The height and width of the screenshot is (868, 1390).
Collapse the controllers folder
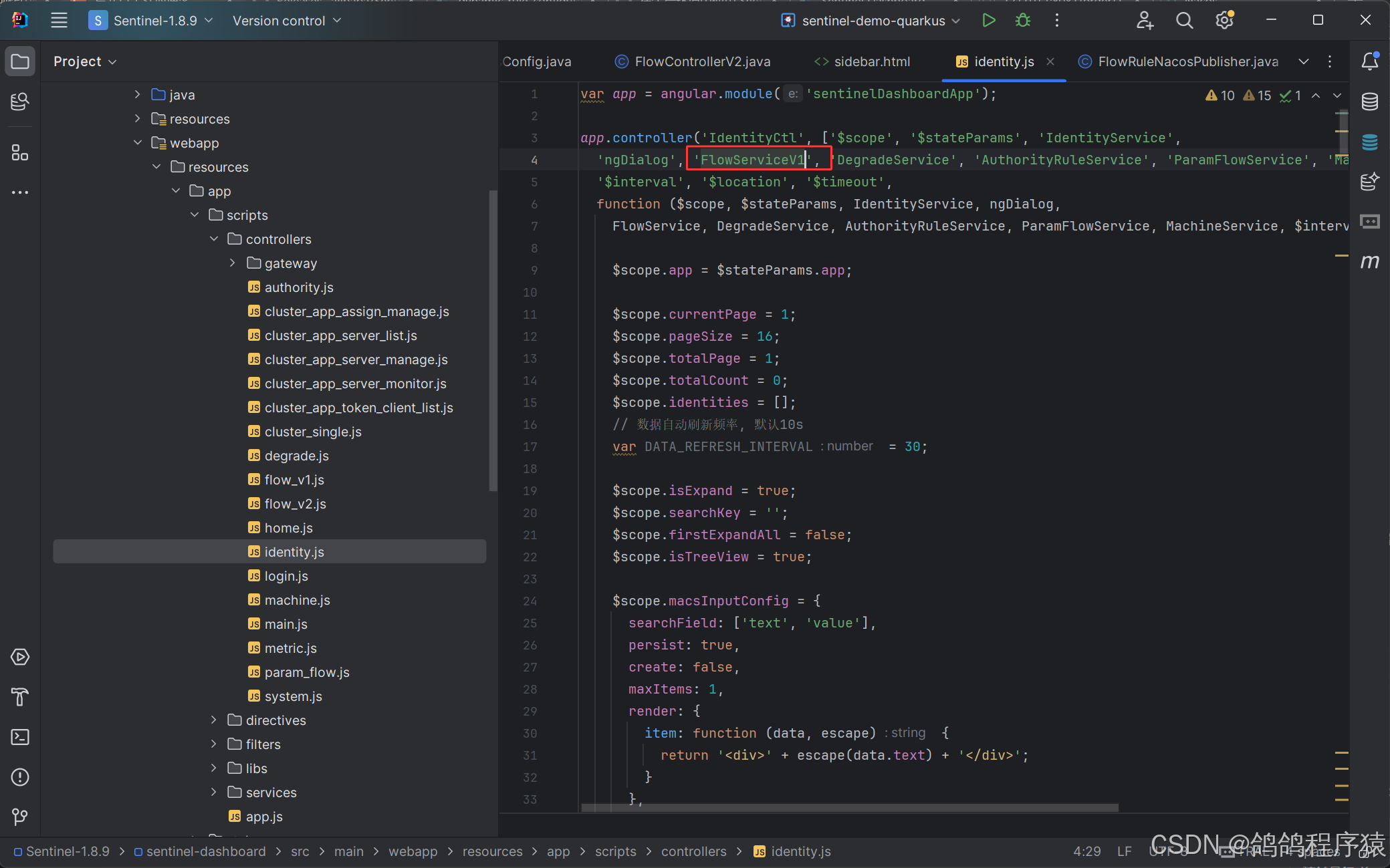click(x=214, y=239)
